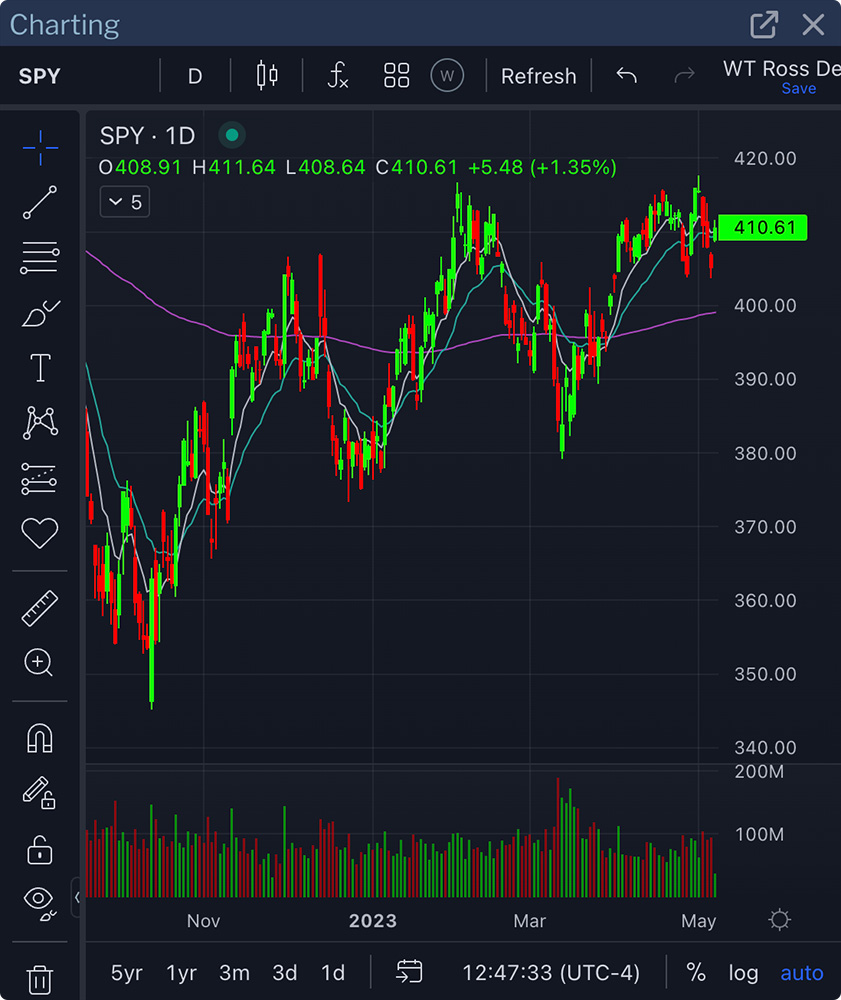Click the 350.00 price axis label
841x1000 pixels.
click(x=765, y=674)
